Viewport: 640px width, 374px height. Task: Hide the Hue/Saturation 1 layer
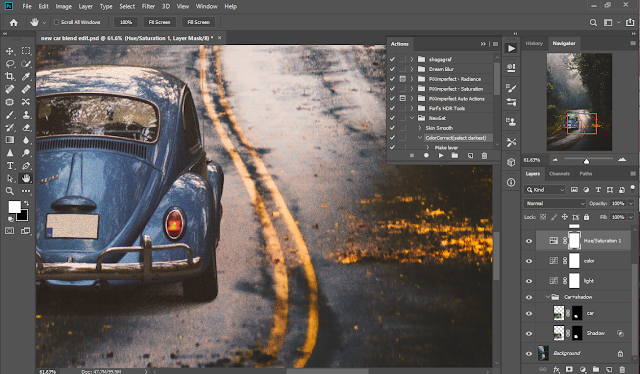529,241
